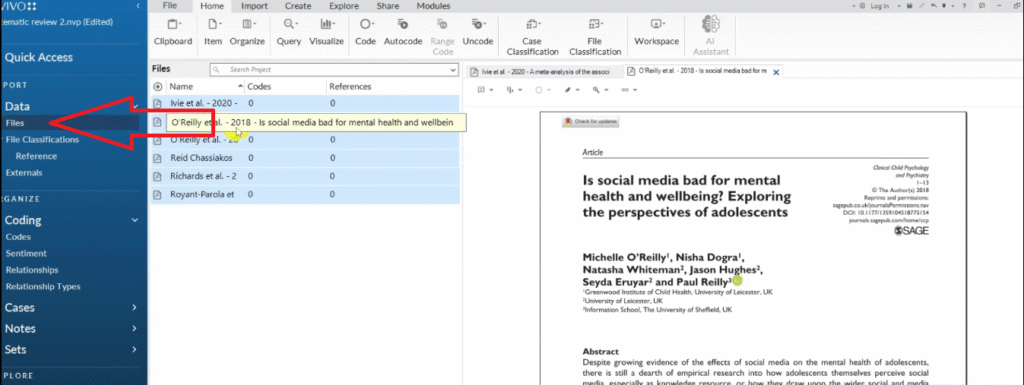Image resolution: width=1024 pixels, height=385 pixels.
Task: Switch to the Import ribbon tab
Action: 254,6
